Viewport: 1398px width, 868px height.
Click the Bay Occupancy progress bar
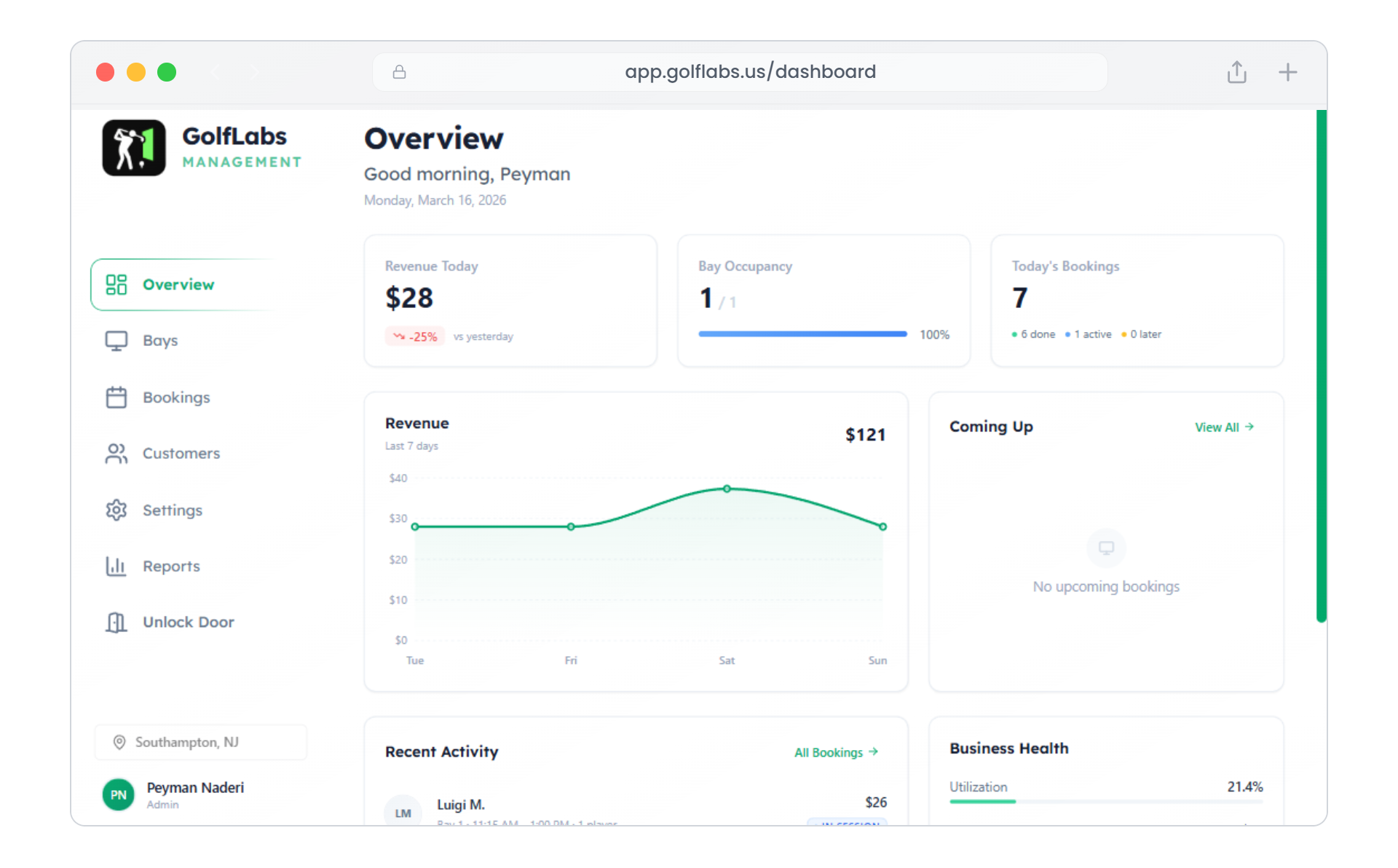click(x=802, y=334)
